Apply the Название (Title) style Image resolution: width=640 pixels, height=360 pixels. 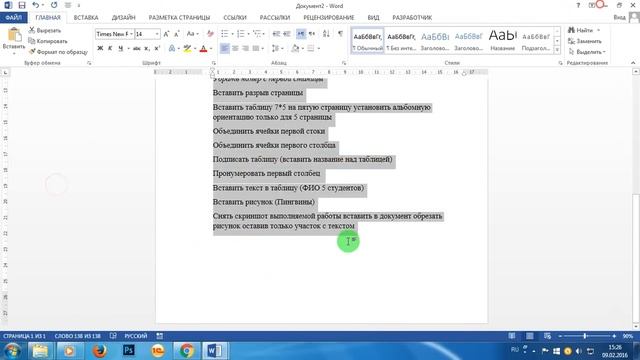502,41
